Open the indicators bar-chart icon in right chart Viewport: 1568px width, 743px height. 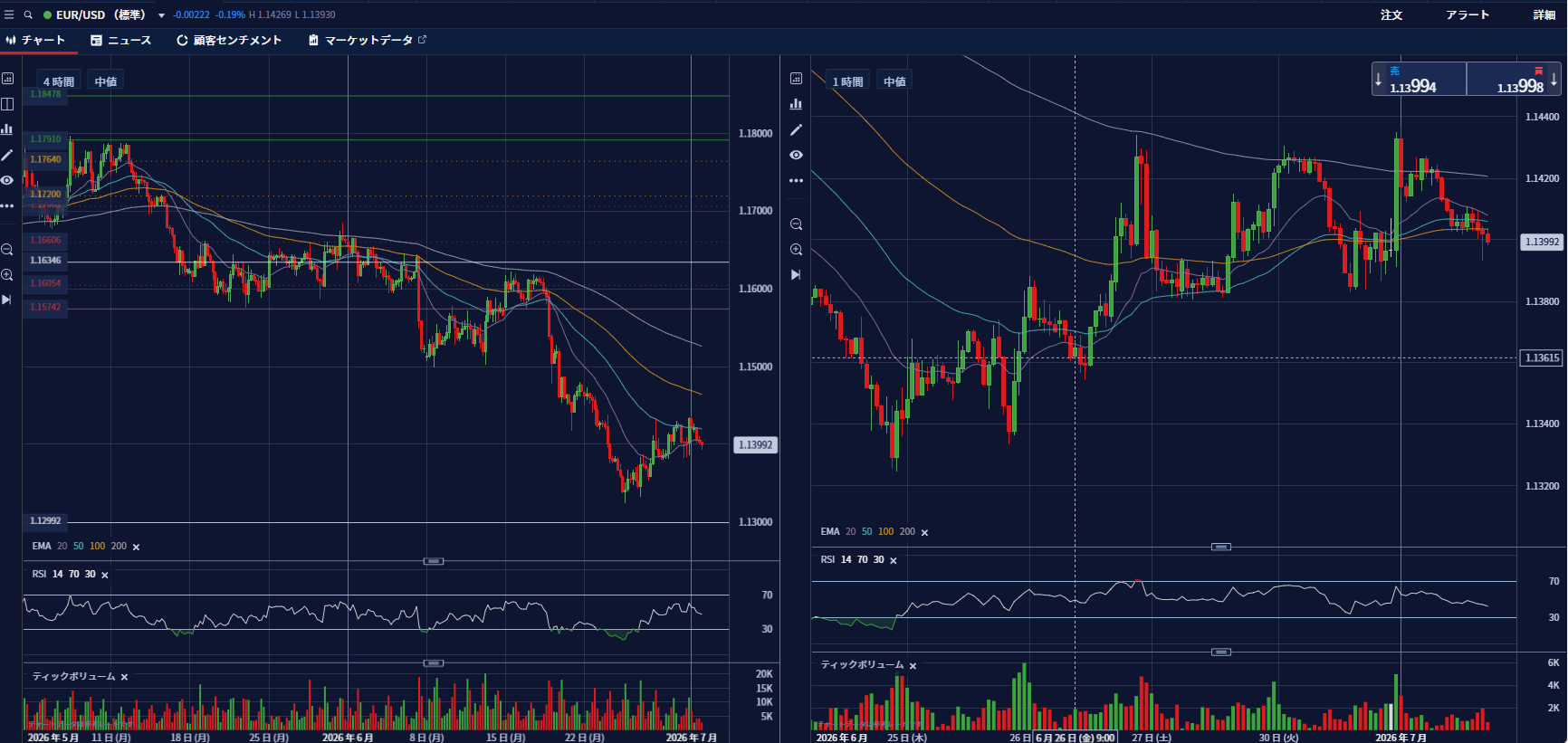[x=797, y=104]
